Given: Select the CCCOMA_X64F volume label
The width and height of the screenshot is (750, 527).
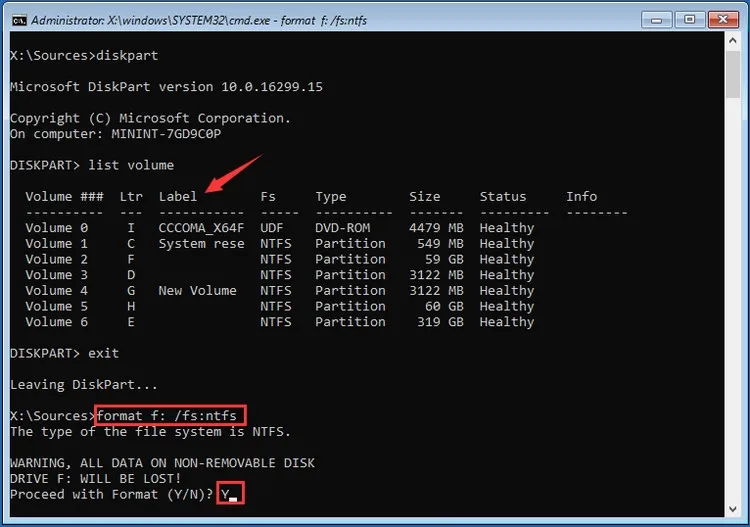Looking at the screenshot, I should (x=201, y=228).
